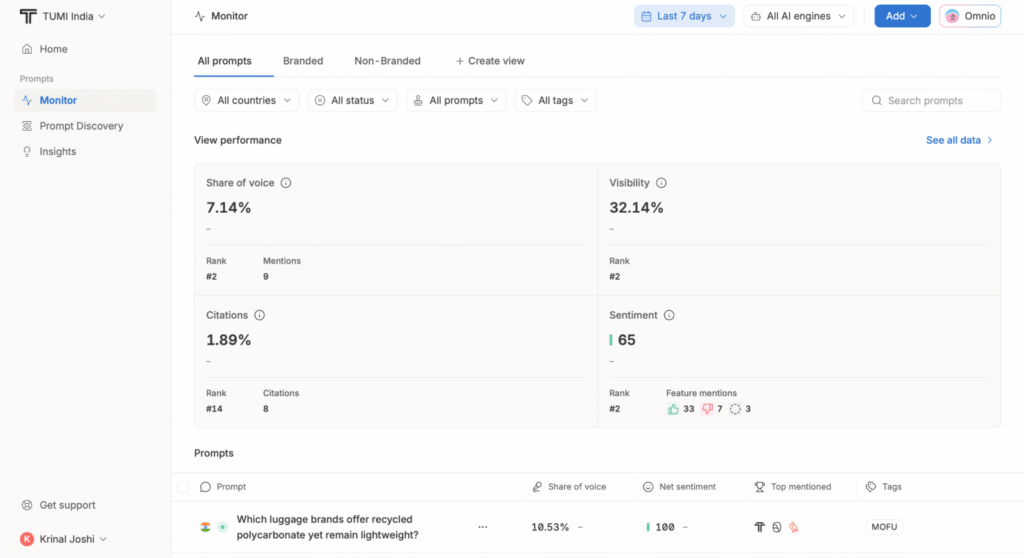Switch to the Non-Branded tab
1024x558 pixels.
click(387, 61)
